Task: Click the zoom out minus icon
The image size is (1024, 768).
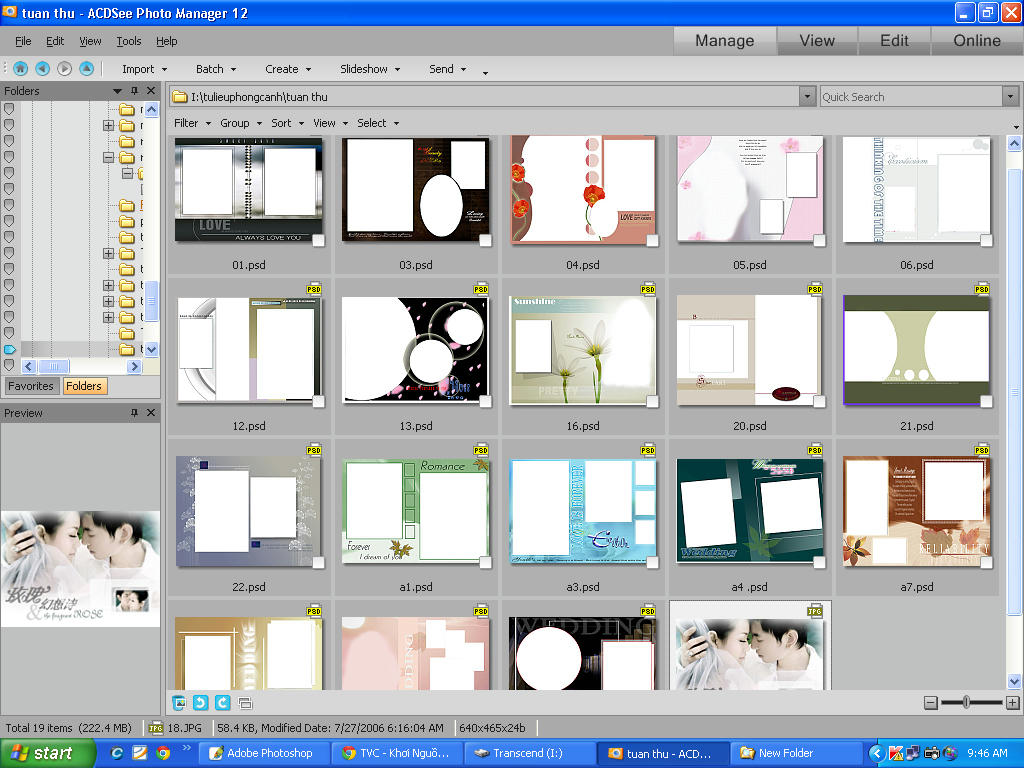Action: 931,703
